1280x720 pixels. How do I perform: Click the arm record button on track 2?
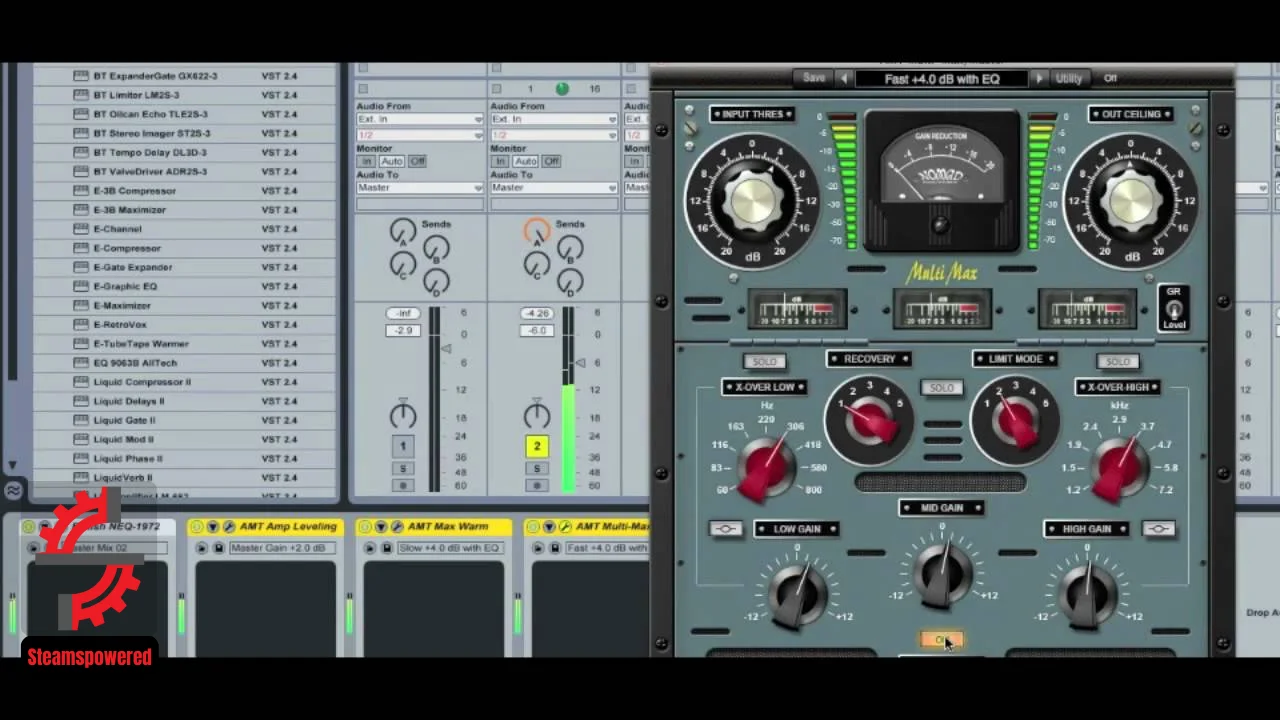pos(537,486)
